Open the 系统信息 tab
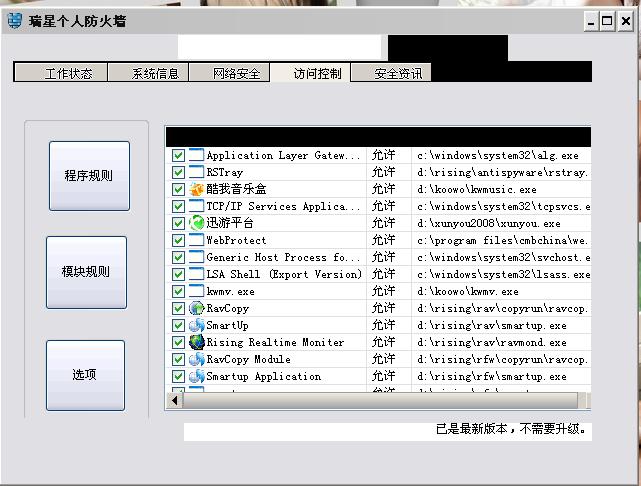641x486 pixels. tap(148, 73)
